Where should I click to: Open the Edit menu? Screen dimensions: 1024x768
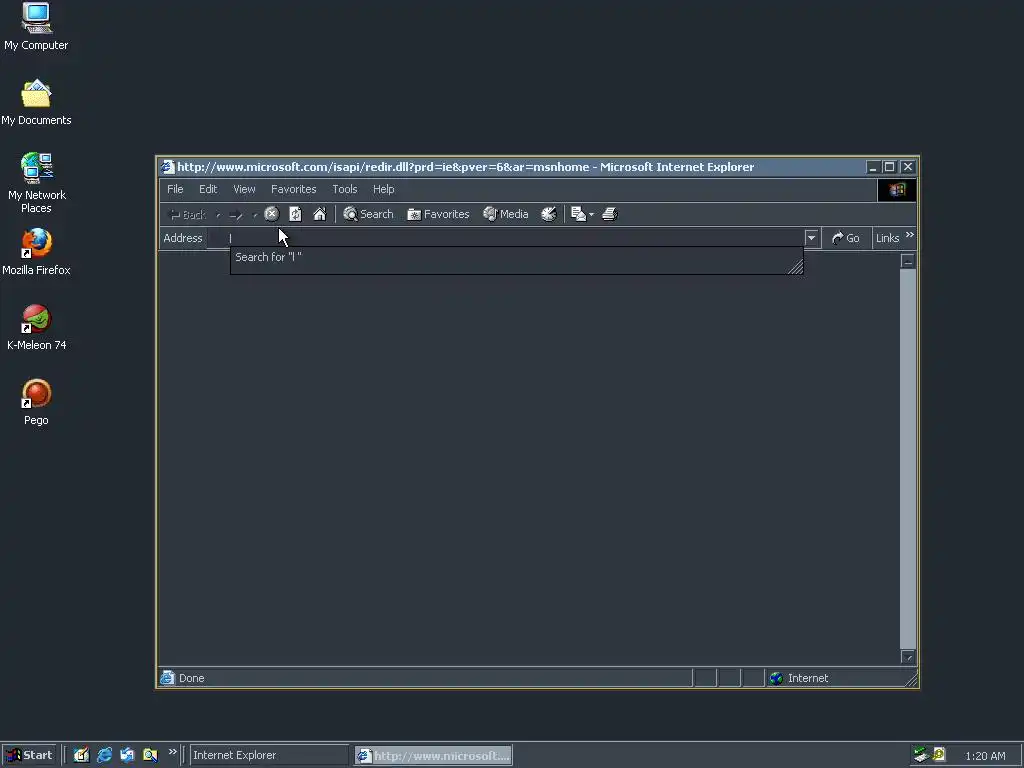click(x=208, y=189)
